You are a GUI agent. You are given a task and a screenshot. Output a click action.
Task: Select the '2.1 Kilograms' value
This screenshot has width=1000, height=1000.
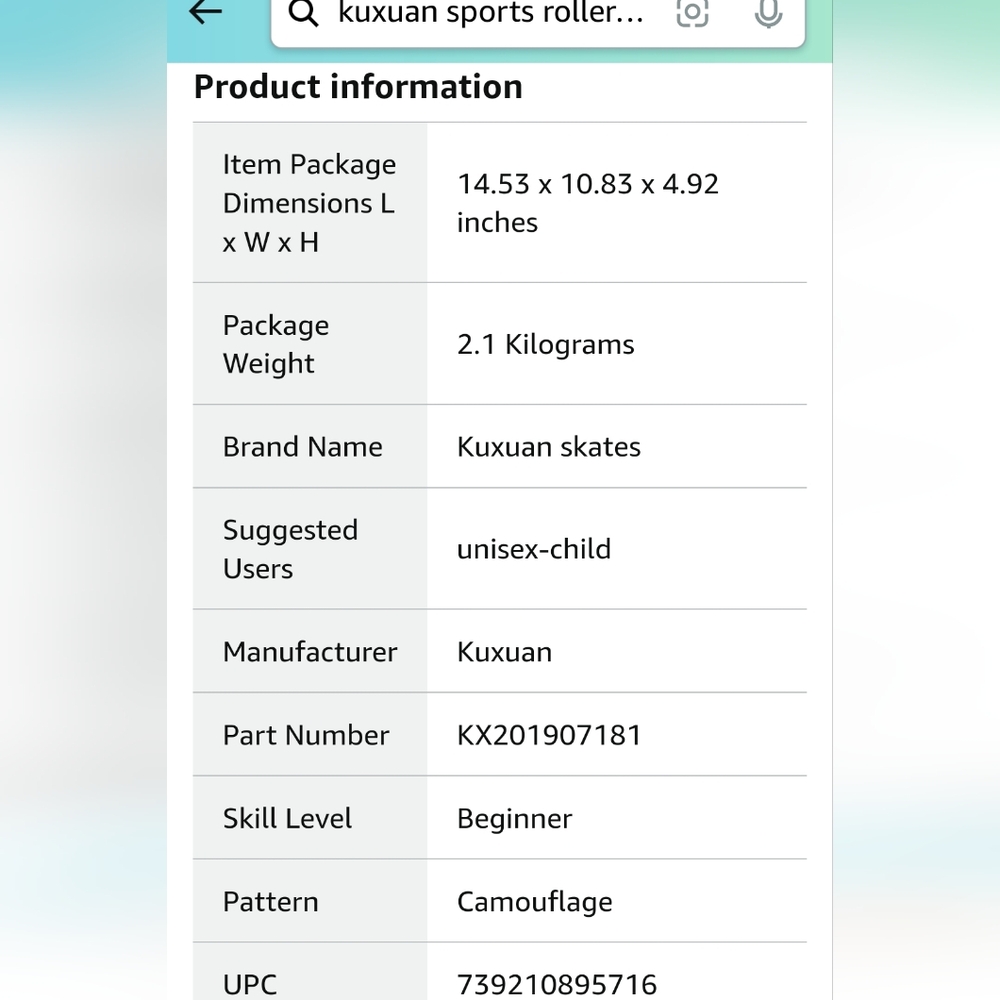click(545, 344)
